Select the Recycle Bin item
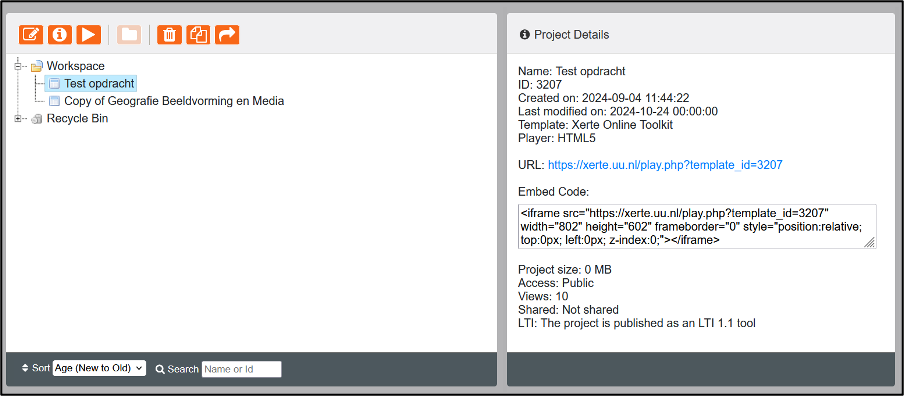This screenshot has height=396, width=904. pos(77,119)
